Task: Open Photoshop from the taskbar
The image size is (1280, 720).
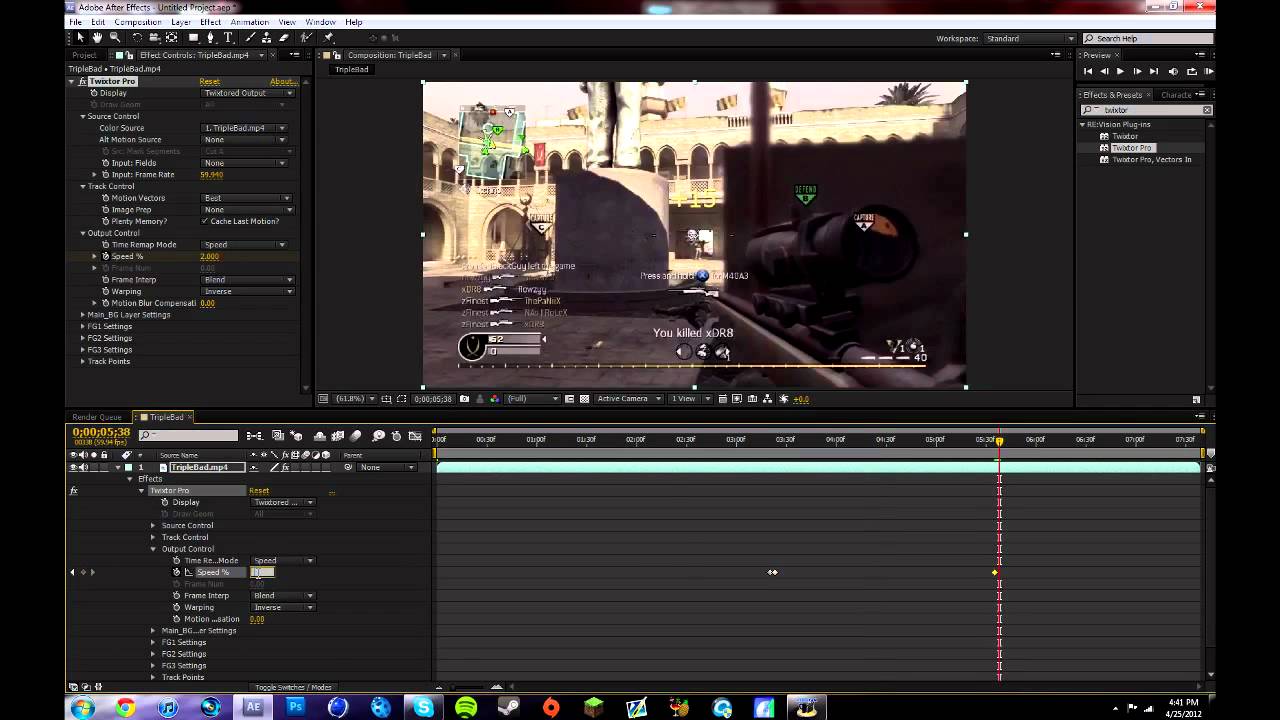Action: point(296,707)
